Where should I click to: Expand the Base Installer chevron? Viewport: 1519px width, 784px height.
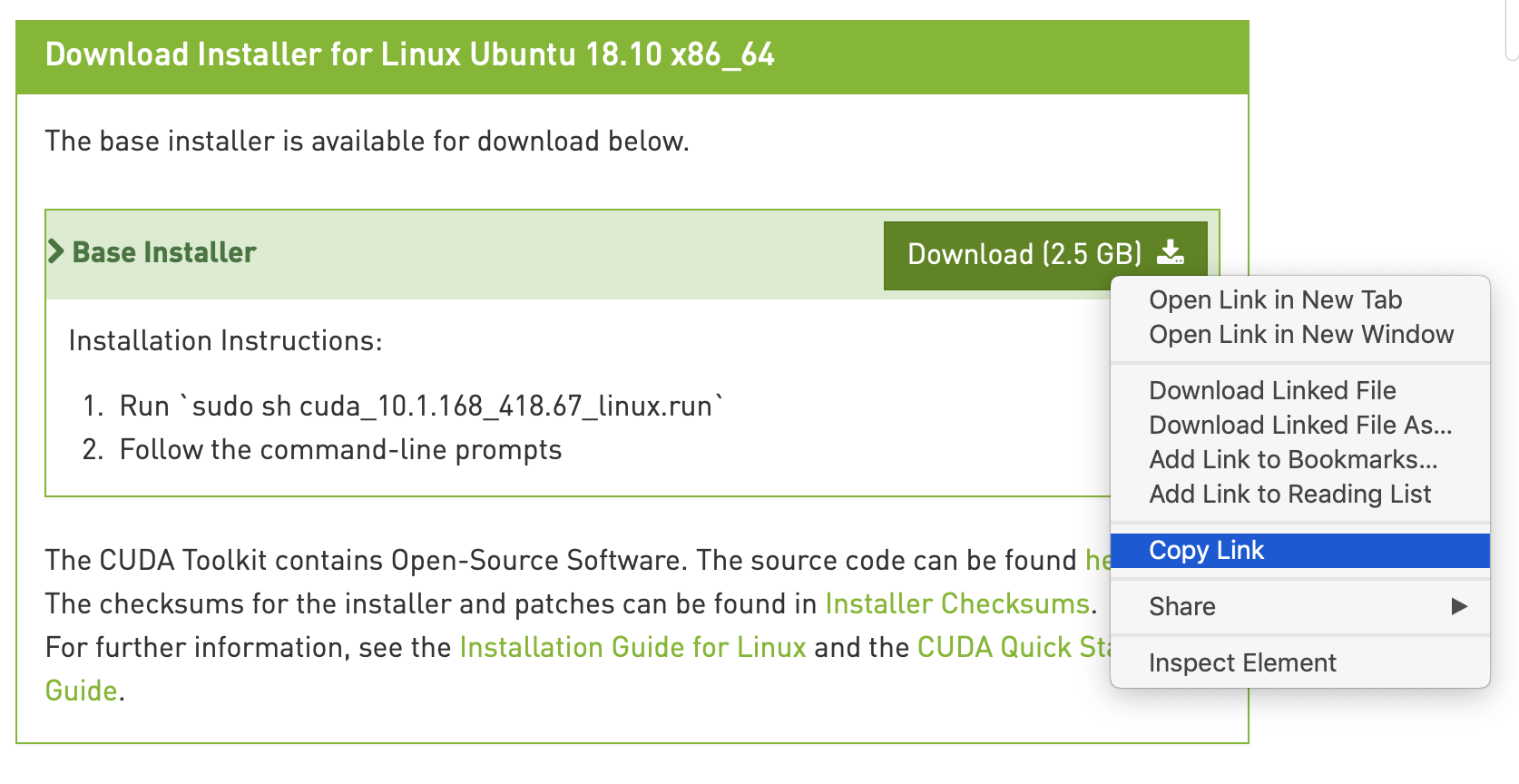coord(56,251)
